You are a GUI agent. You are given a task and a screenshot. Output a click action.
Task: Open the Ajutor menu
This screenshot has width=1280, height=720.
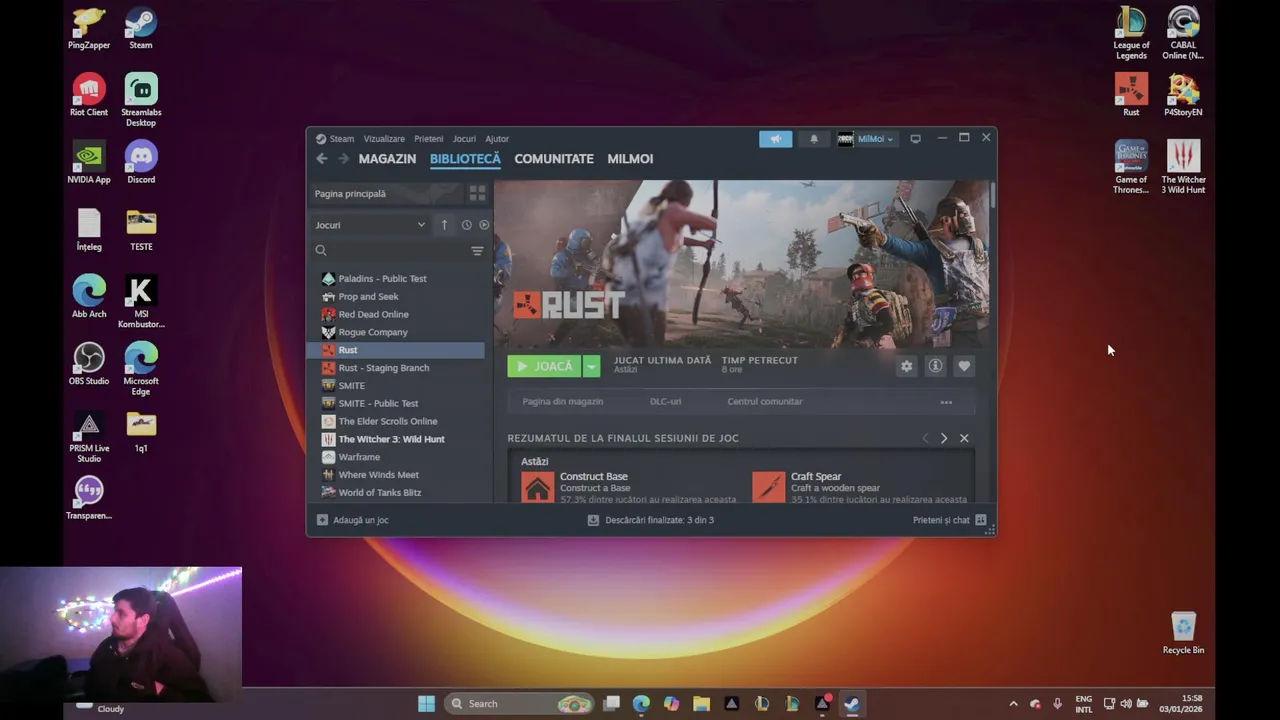(497, 139)
